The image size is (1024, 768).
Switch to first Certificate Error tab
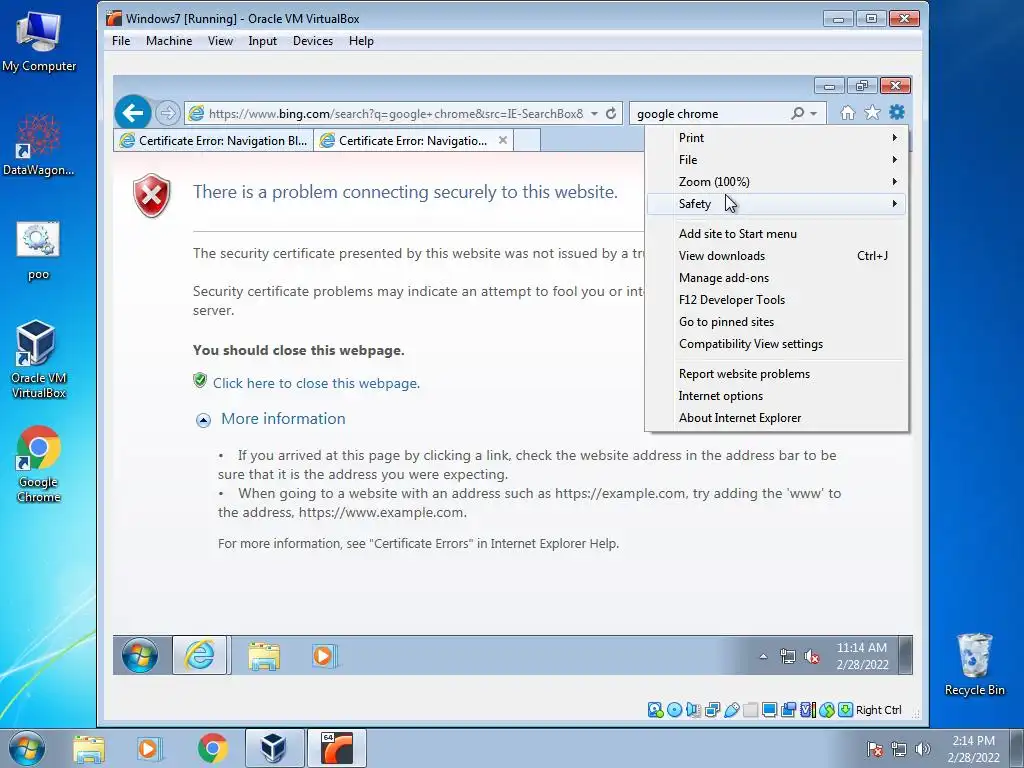tap(214, 140)
